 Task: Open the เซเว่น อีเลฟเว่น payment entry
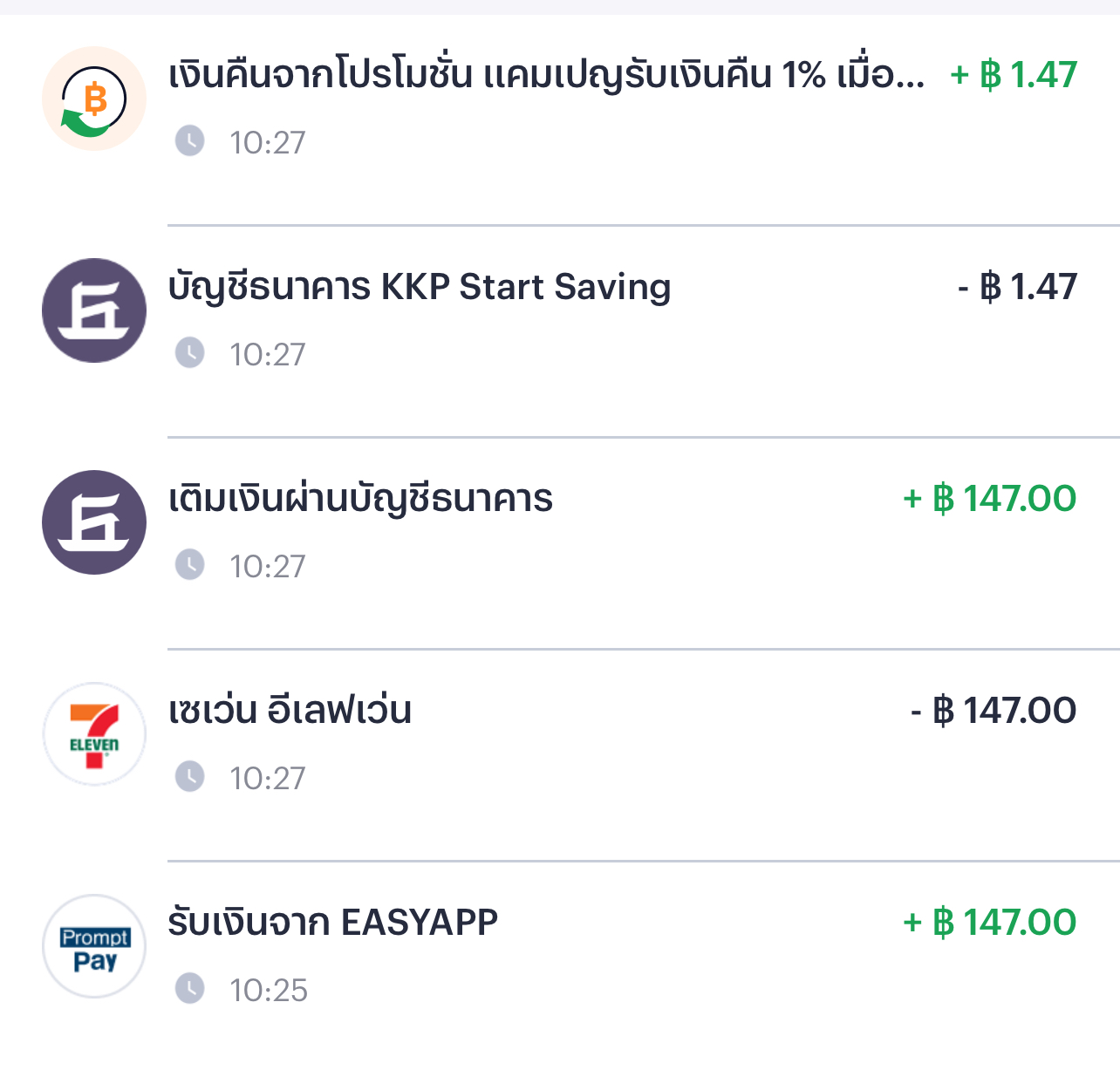pos(290,711)
